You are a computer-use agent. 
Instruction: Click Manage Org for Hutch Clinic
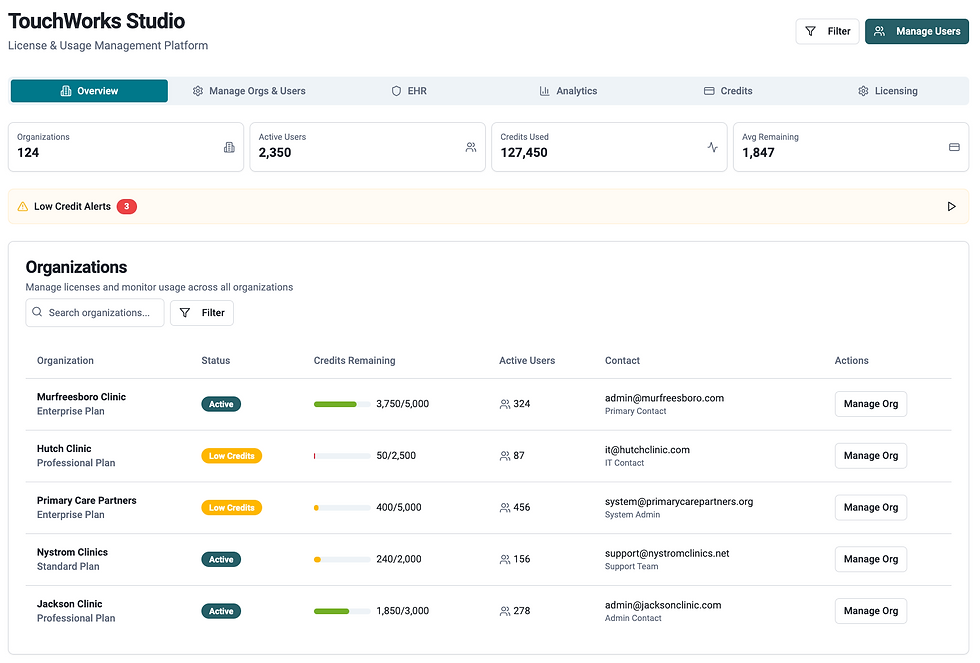(870, 456)
